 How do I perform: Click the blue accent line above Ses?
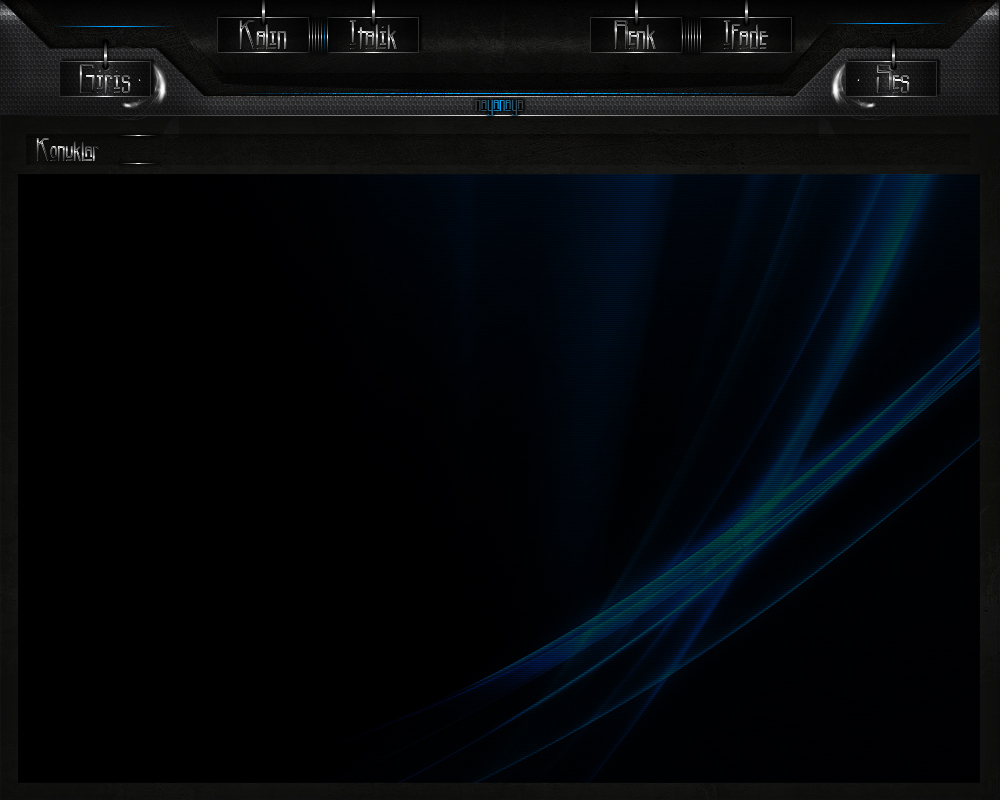(x=885, y=24)
